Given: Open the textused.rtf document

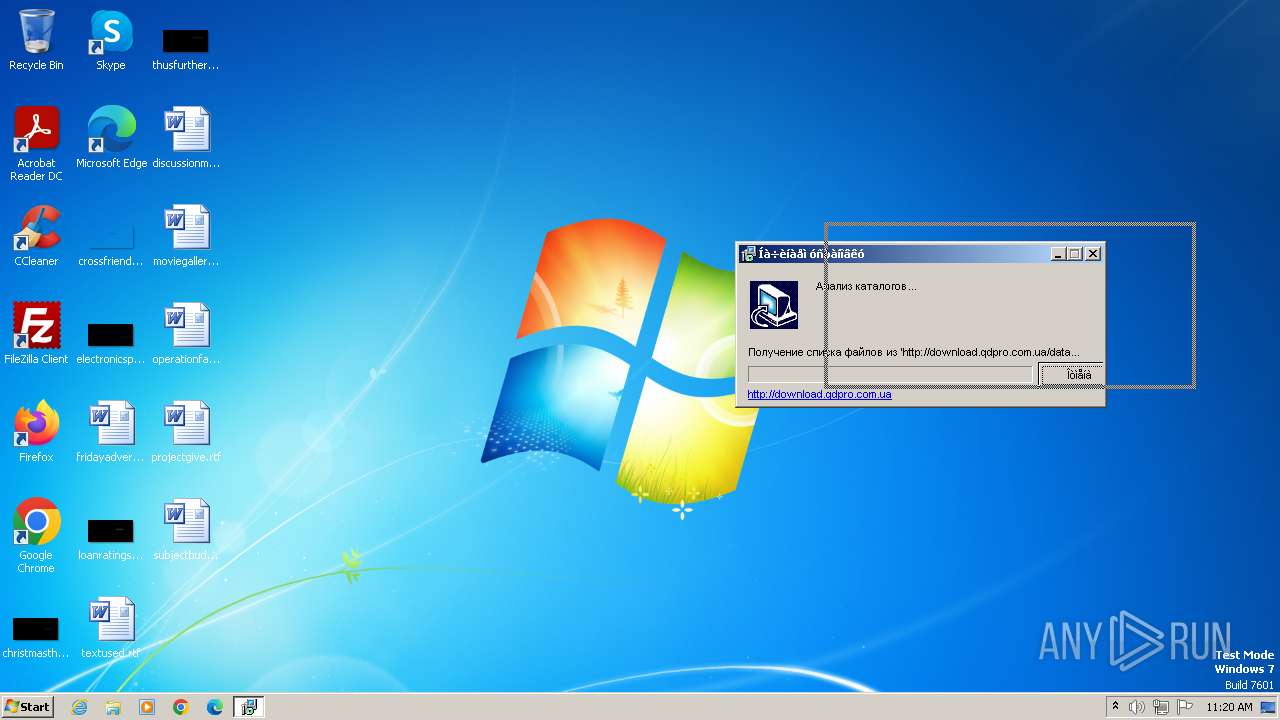Looking at the screenshot, I should tap(111, 627).
